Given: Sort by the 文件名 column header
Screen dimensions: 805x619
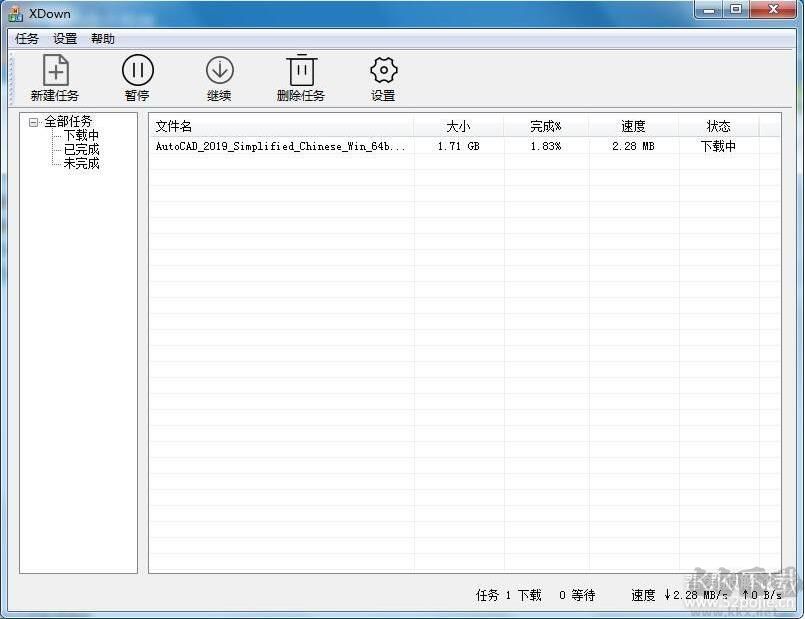Looking at the screenshot, I should pos(281,126).
